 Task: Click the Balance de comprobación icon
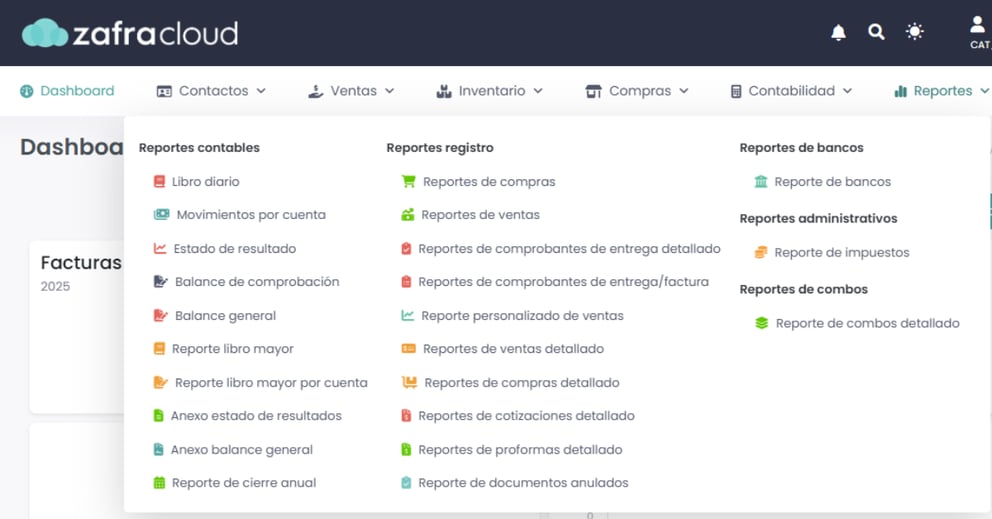click(161, 282)
